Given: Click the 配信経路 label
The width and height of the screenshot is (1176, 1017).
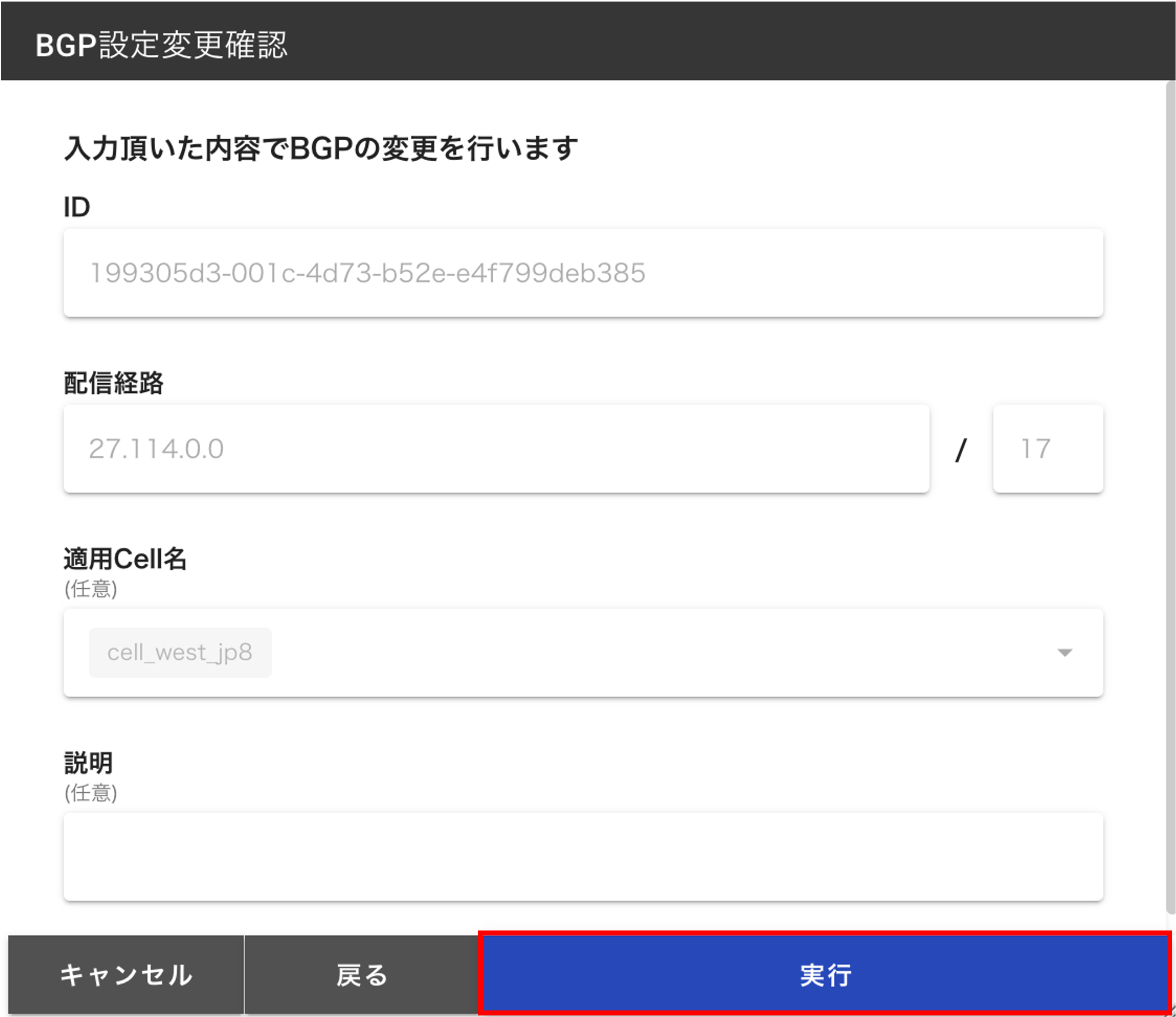Looking at the screenshot, I should click(114, 383).
